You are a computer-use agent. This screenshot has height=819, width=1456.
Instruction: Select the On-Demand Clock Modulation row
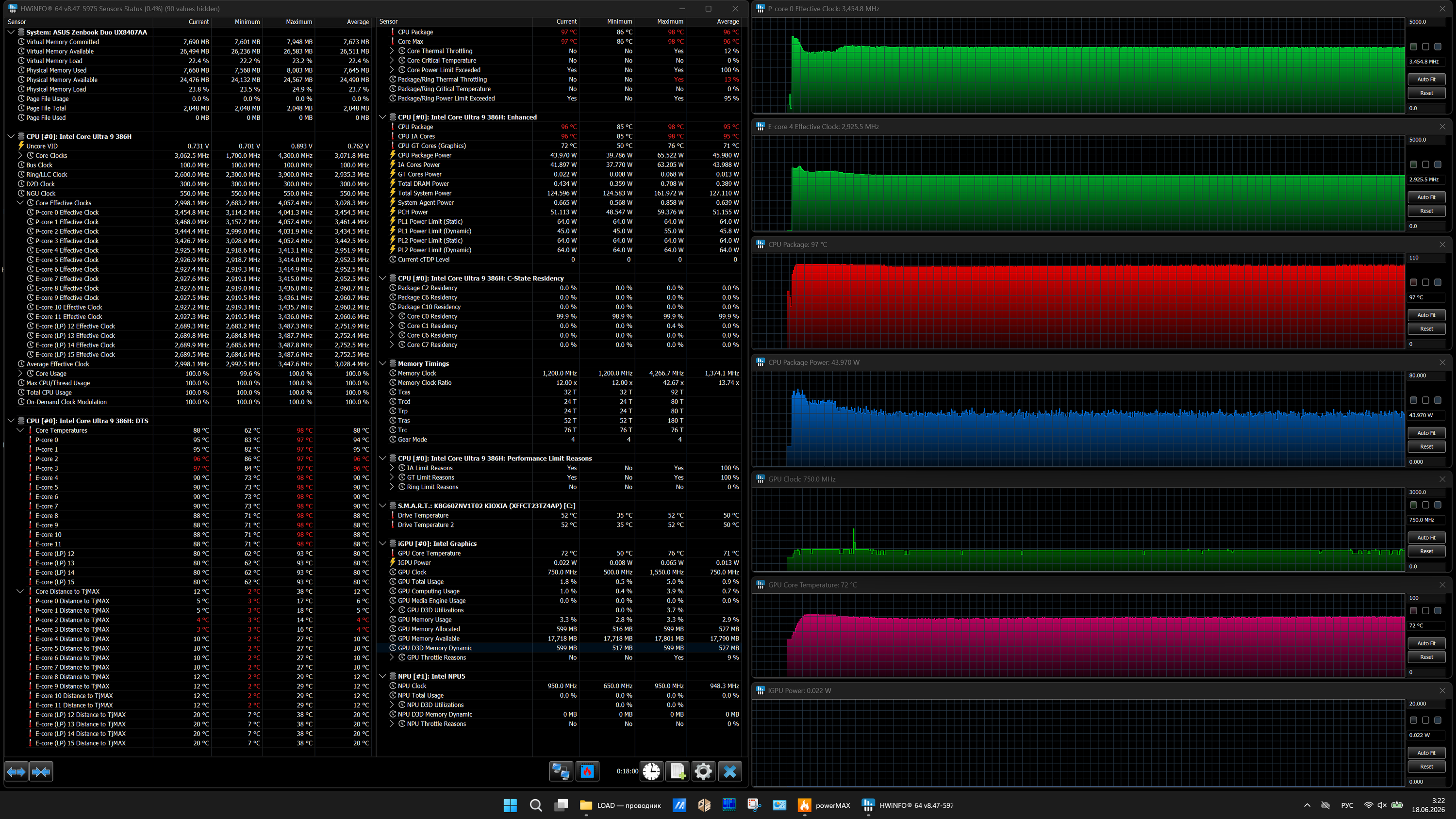(188, 402)
